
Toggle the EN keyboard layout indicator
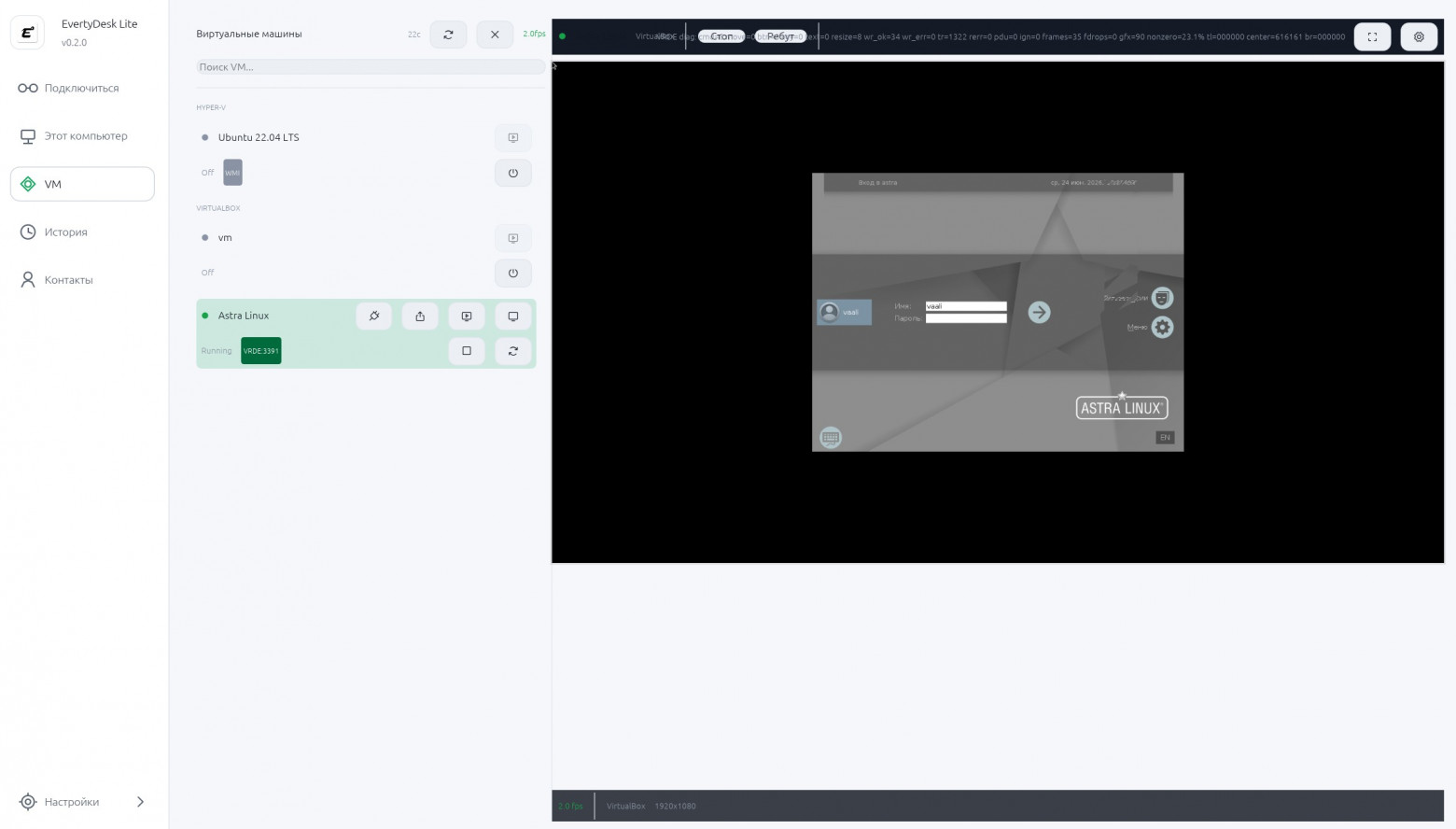point(1165,438)
